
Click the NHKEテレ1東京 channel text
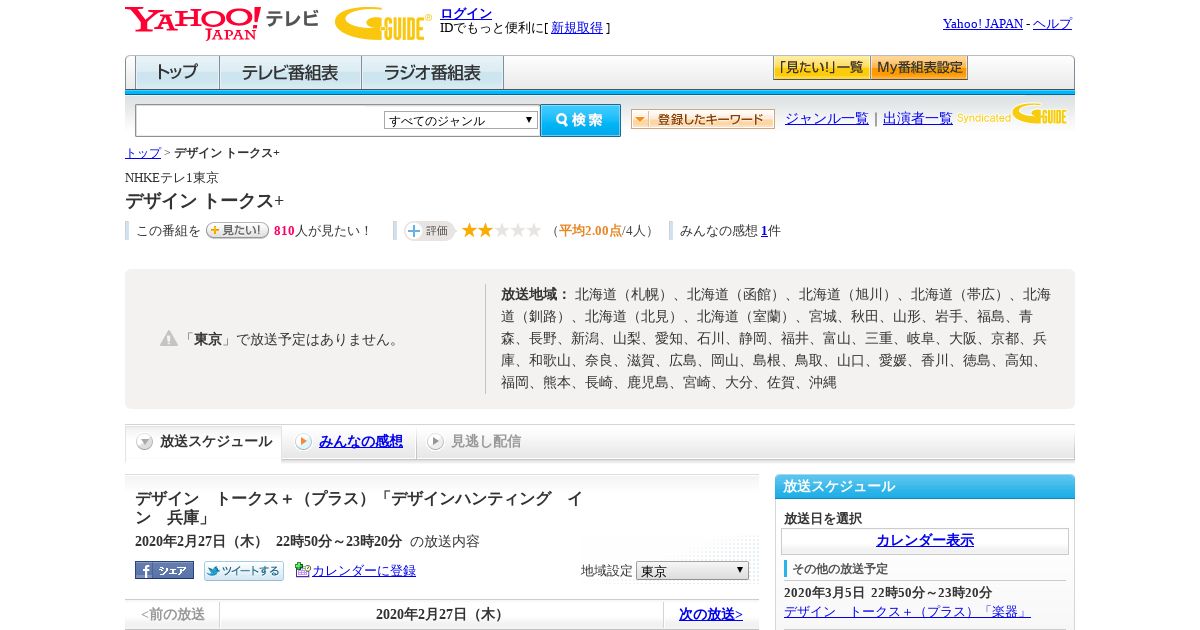172,178
